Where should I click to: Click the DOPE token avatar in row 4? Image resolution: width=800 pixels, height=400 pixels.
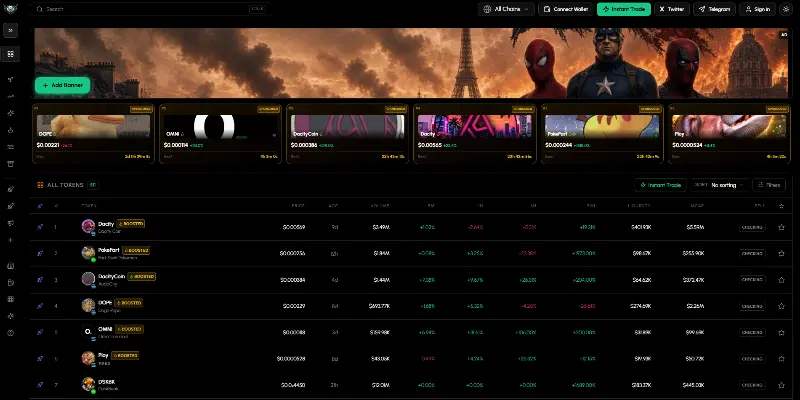(88, 305)
